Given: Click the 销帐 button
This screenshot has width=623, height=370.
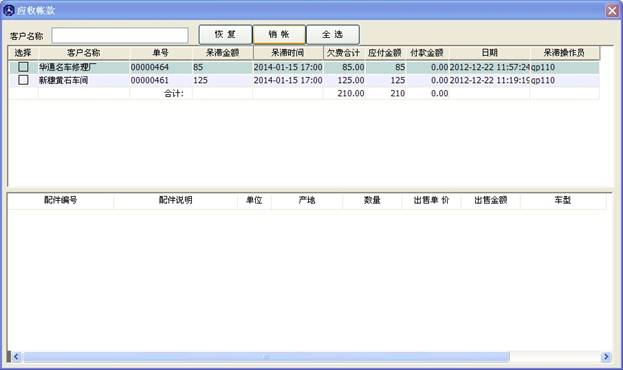Looking at the screenshot, I should 279,35.
